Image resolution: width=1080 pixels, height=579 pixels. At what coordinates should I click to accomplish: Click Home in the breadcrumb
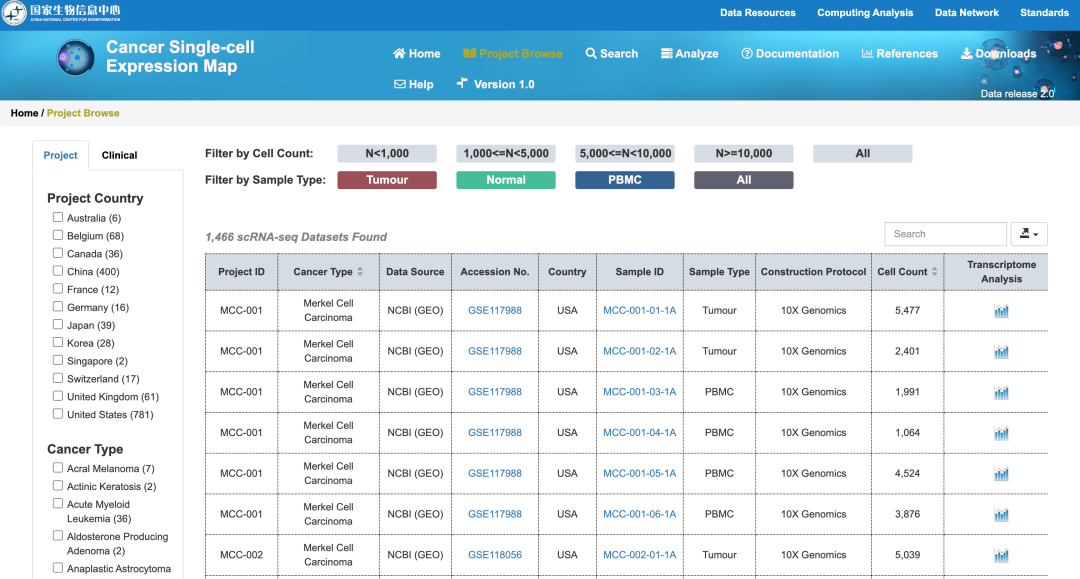(x=24, y=113)
